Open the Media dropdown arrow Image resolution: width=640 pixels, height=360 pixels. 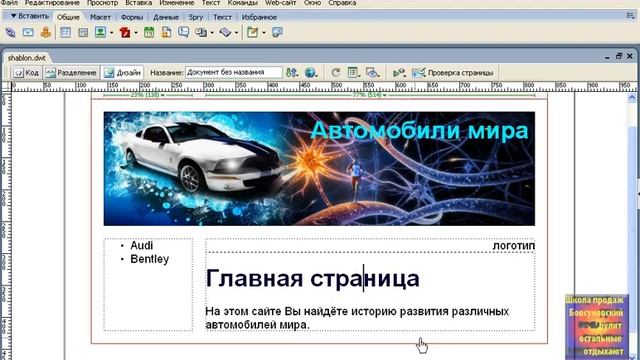coord(136,33)
